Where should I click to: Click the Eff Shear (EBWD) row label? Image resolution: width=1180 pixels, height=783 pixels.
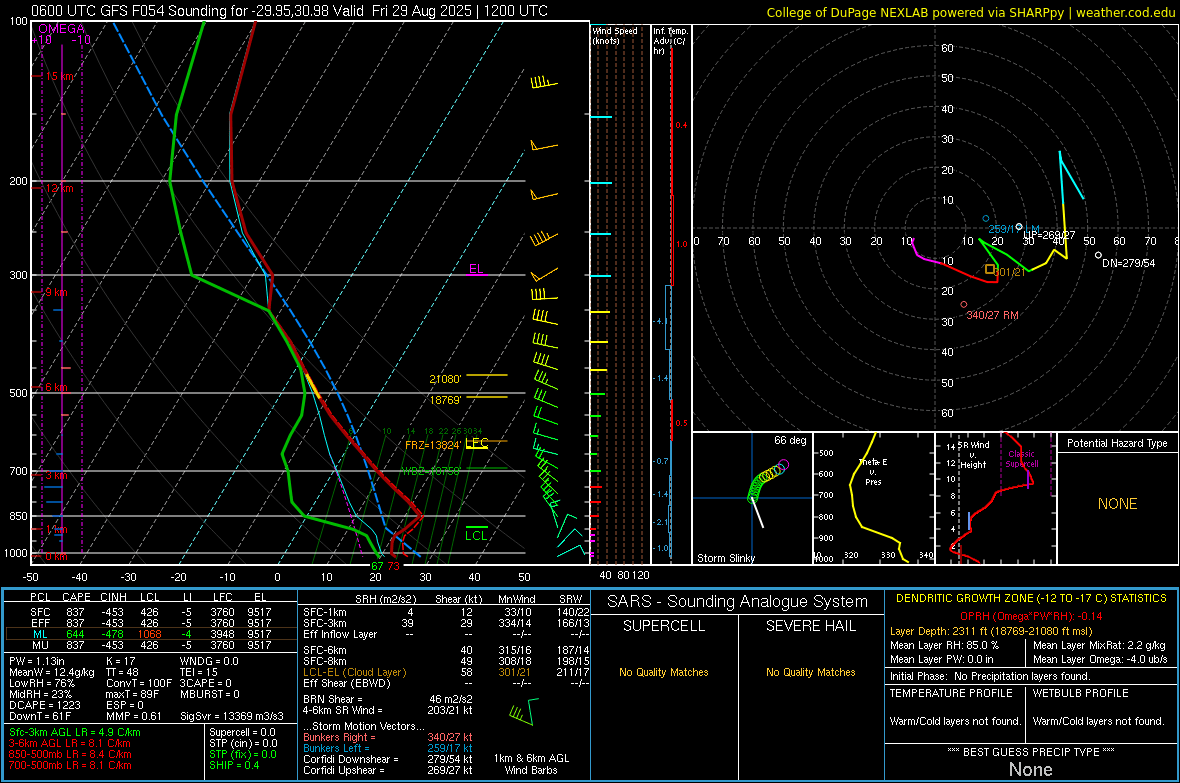pos(347,683)
